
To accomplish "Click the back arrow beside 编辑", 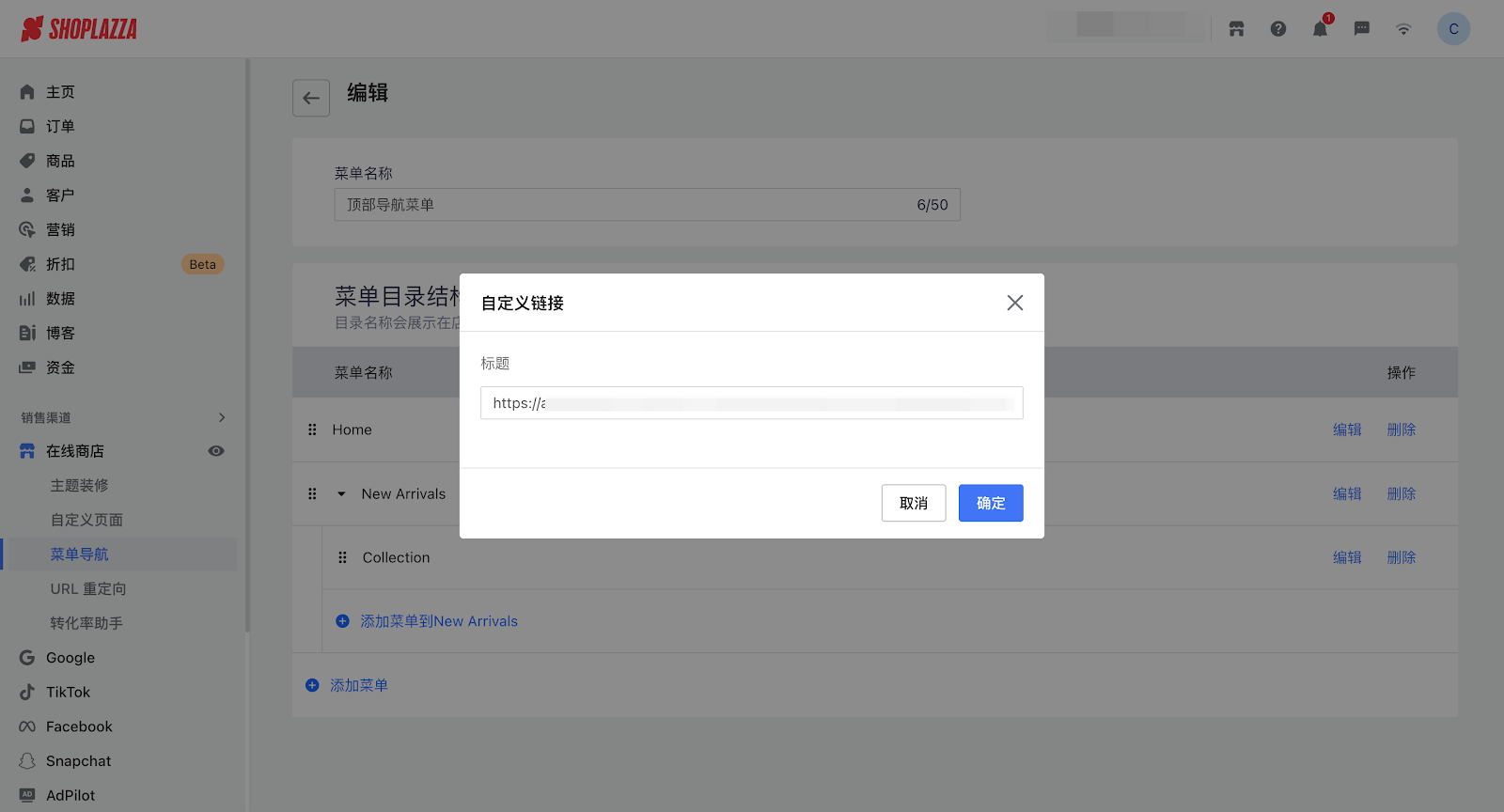I will [x=311, y=98].
